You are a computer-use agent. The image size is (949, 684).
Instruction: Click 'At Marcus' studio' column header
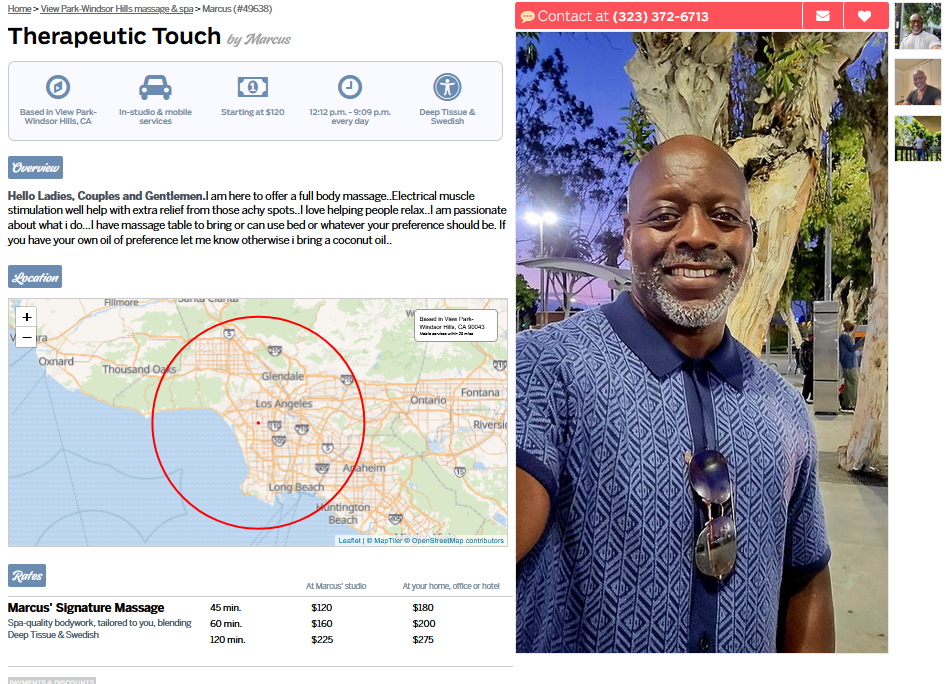pyautogui.click(x=336, y=586)
